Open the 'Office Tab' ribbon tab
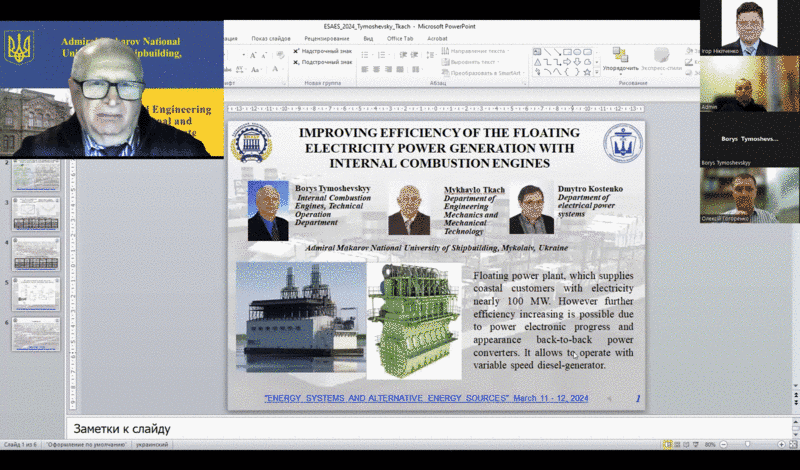Screen dimensions: 800x470 pos(399,38)
